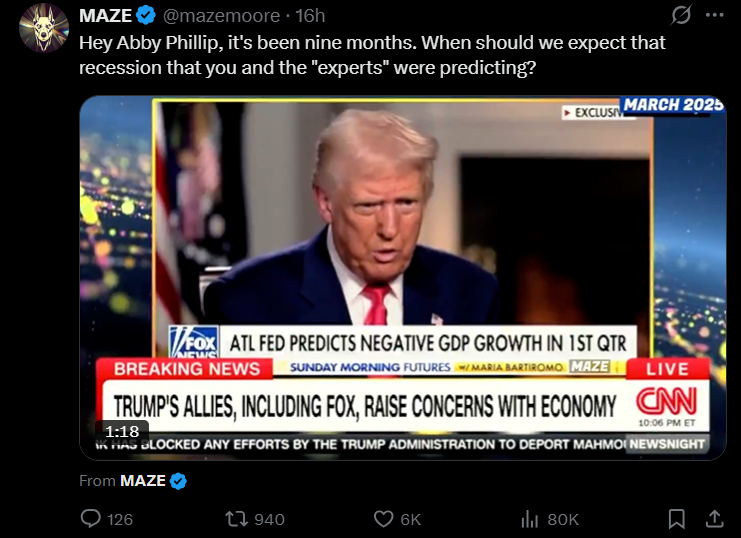Screen dimensions: 741x538
Task: View analytics via the bar chart icon
Action: coord(530,519)
